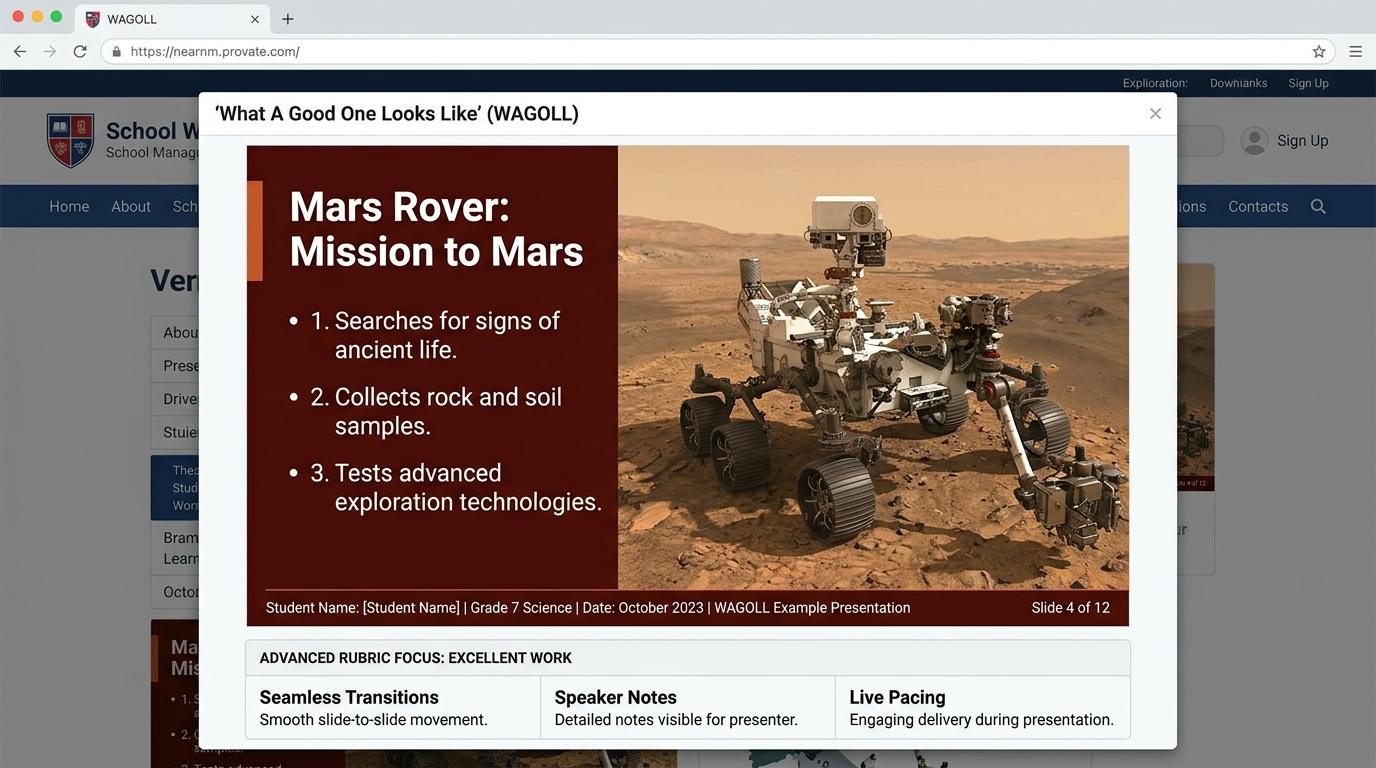Click the slide footer student name text
1376x768 pixels.
point(363,608)
